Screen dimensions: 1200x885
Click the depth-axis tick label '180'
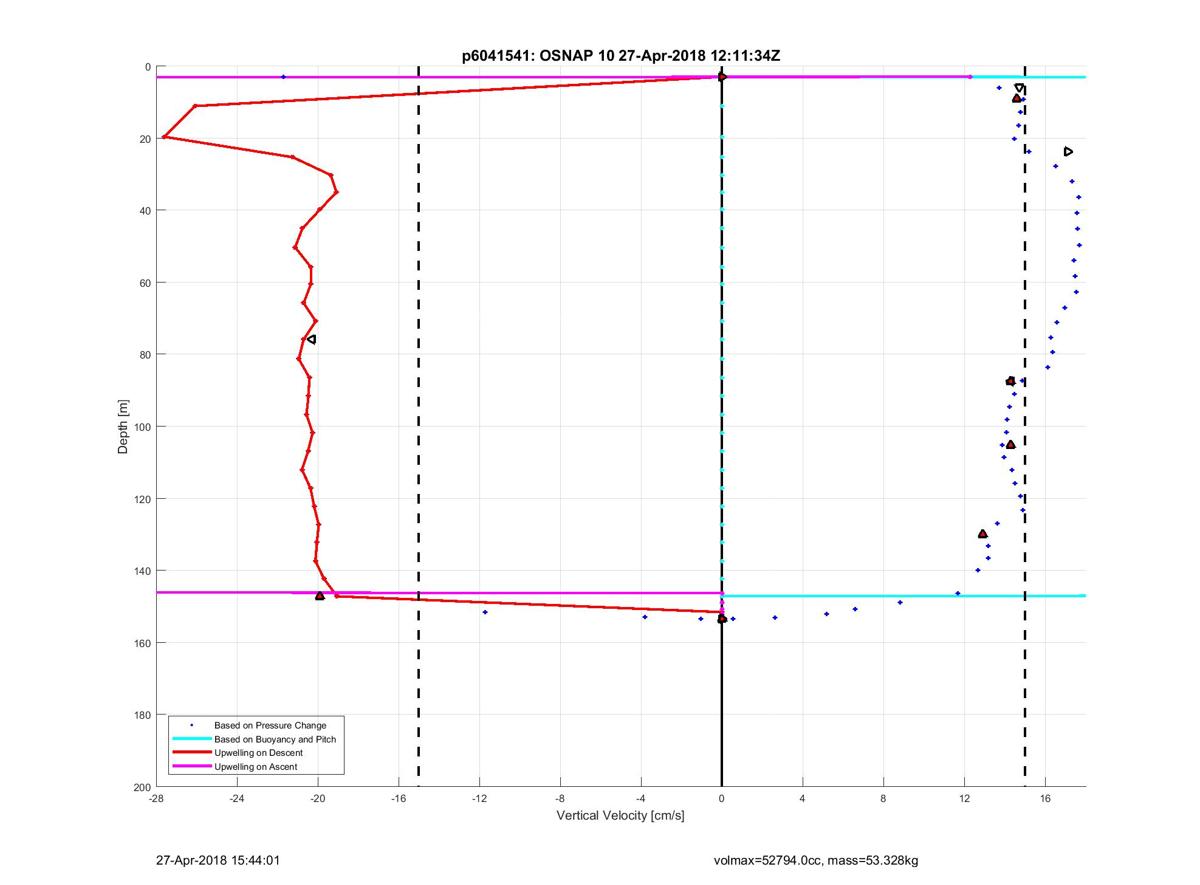pos(142,715)
